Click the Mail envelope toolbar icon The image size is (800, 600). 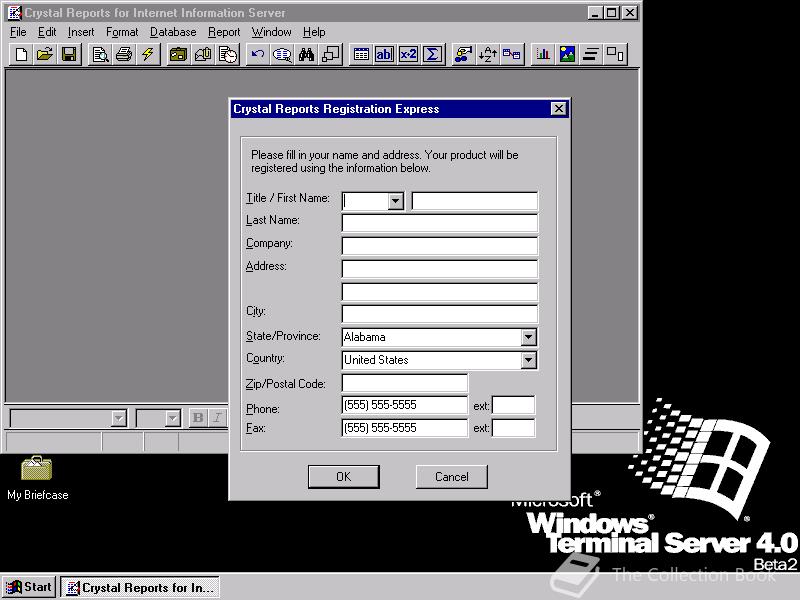click(203, 54)
